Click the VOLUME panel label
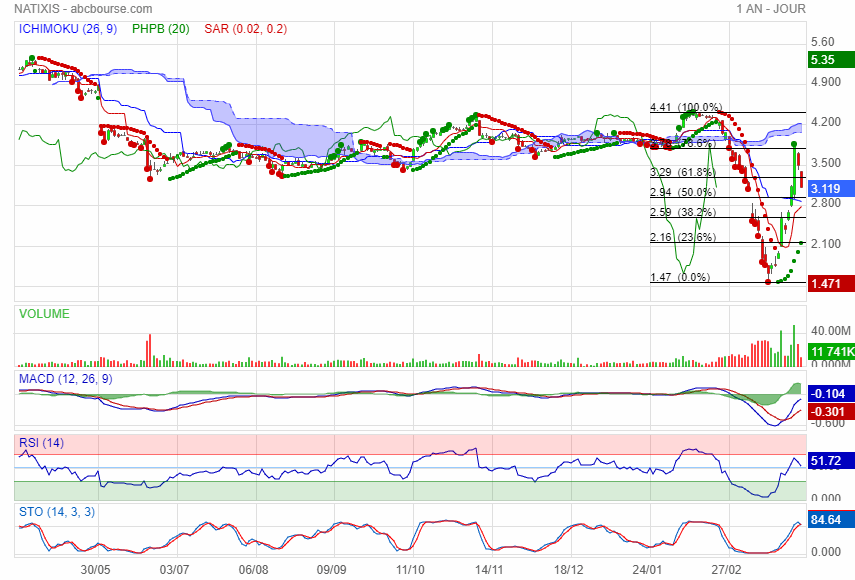This screenshot has height=580, width=855. click(44, 314)
